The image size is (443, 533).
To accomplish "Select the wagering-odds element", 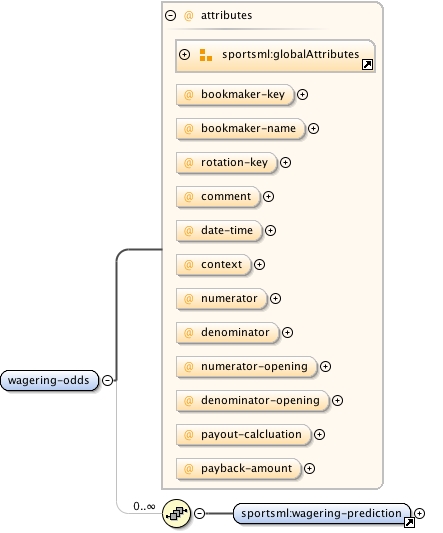I will (49, 380).
